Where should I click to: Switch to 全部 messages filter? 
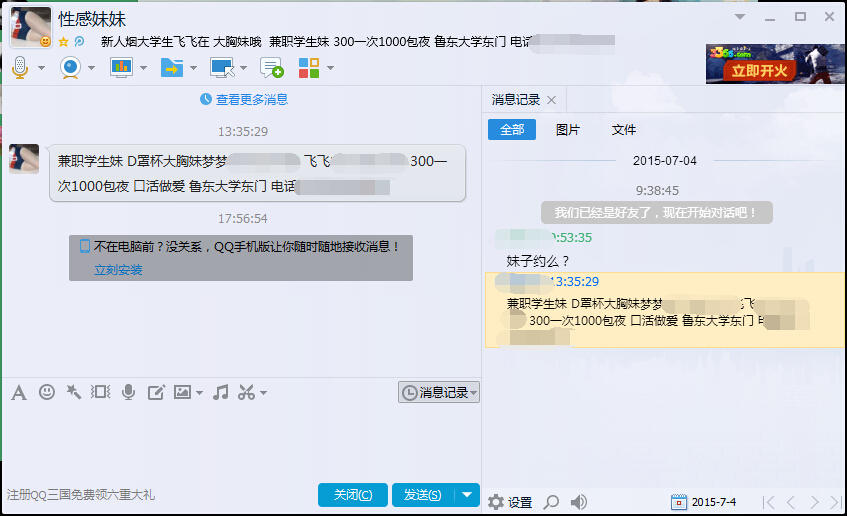click(512, 130)
